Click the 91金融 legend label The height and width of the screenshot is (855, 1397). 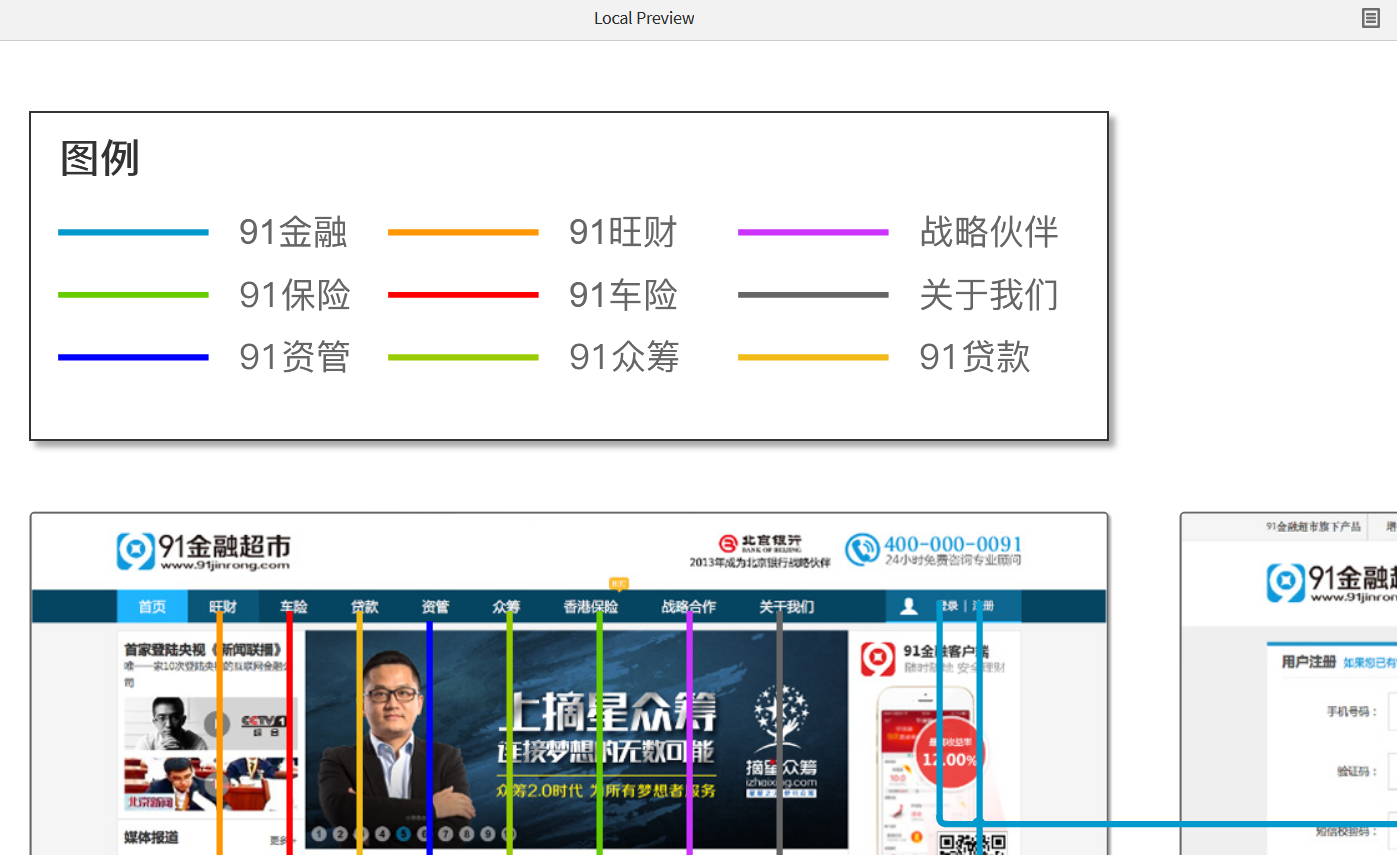(293, 232)
